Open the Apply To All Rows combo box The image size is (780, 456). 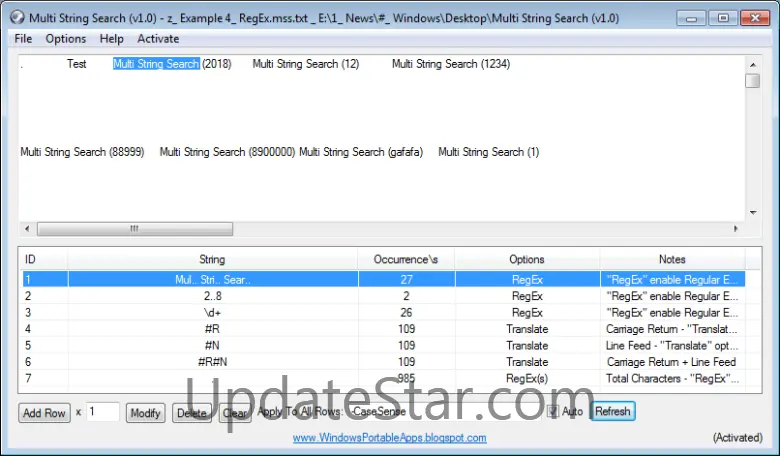point(444,412)
